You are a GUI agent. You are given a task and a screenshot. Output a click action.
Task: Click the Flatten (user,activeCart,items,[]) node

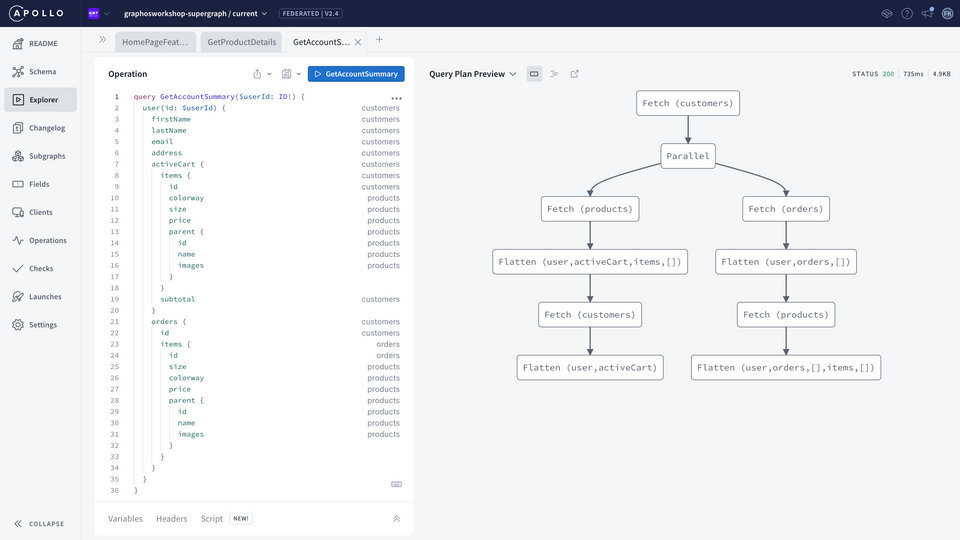(x=590, y=261)
